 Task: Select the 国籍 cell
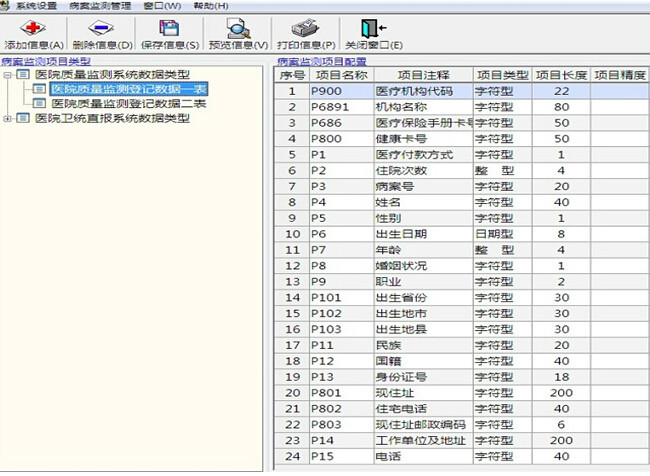[423, 361]
